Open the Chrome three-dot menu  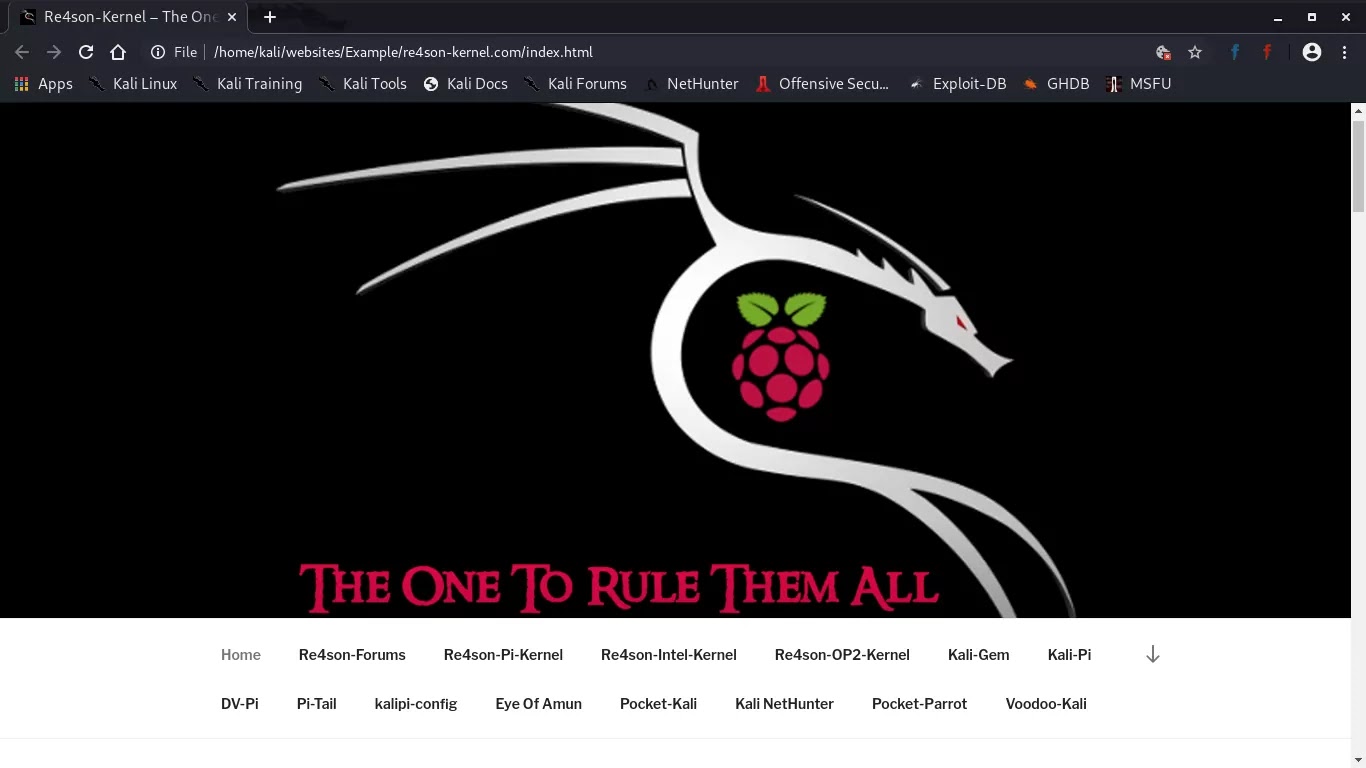1344,52
